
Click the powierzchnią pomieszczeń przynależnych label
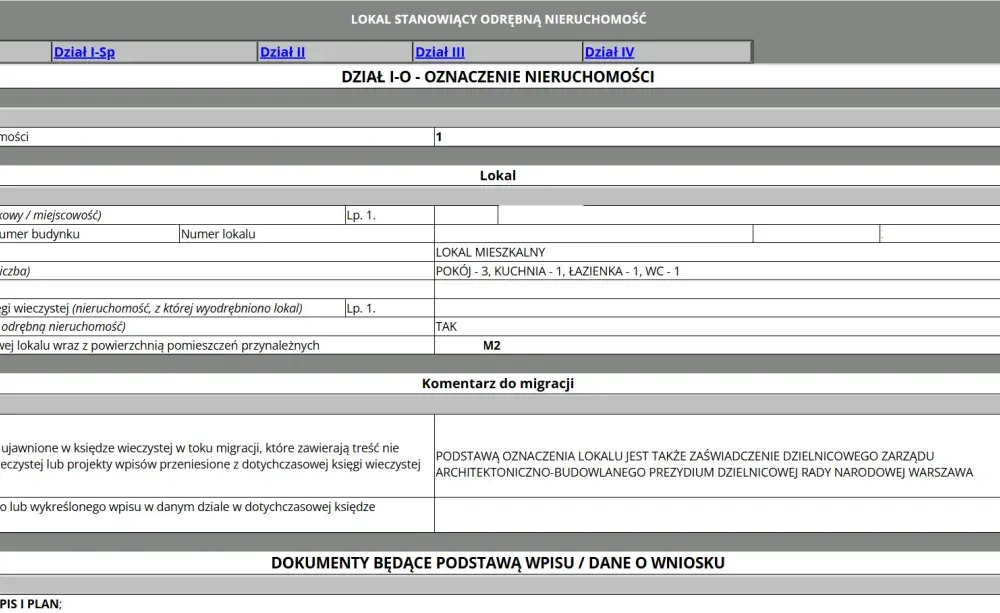pyautogui.click(x=159, y=345)
